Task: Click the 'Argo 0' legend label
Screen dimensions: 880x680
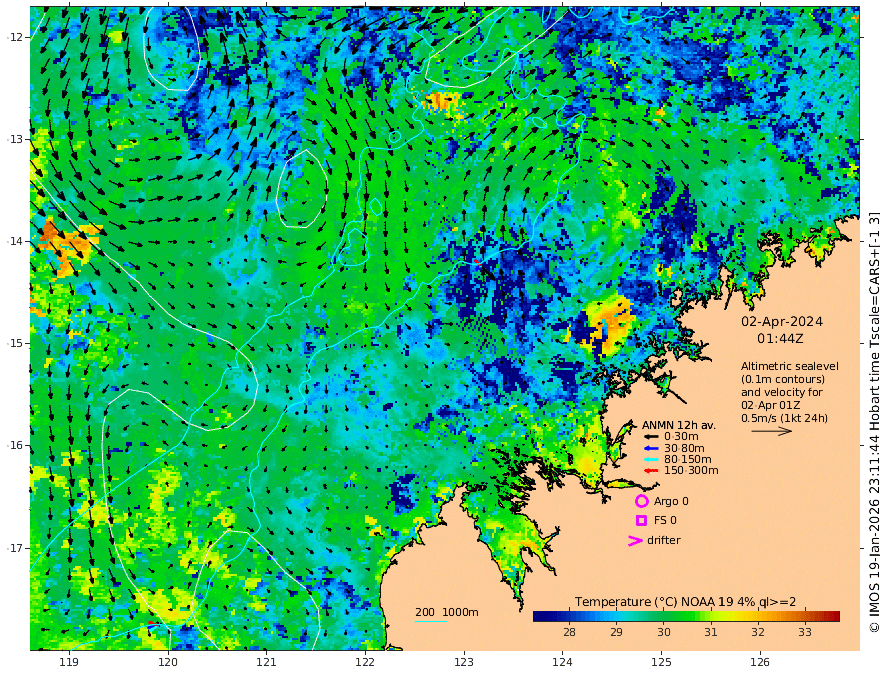Action: (671, 501)
